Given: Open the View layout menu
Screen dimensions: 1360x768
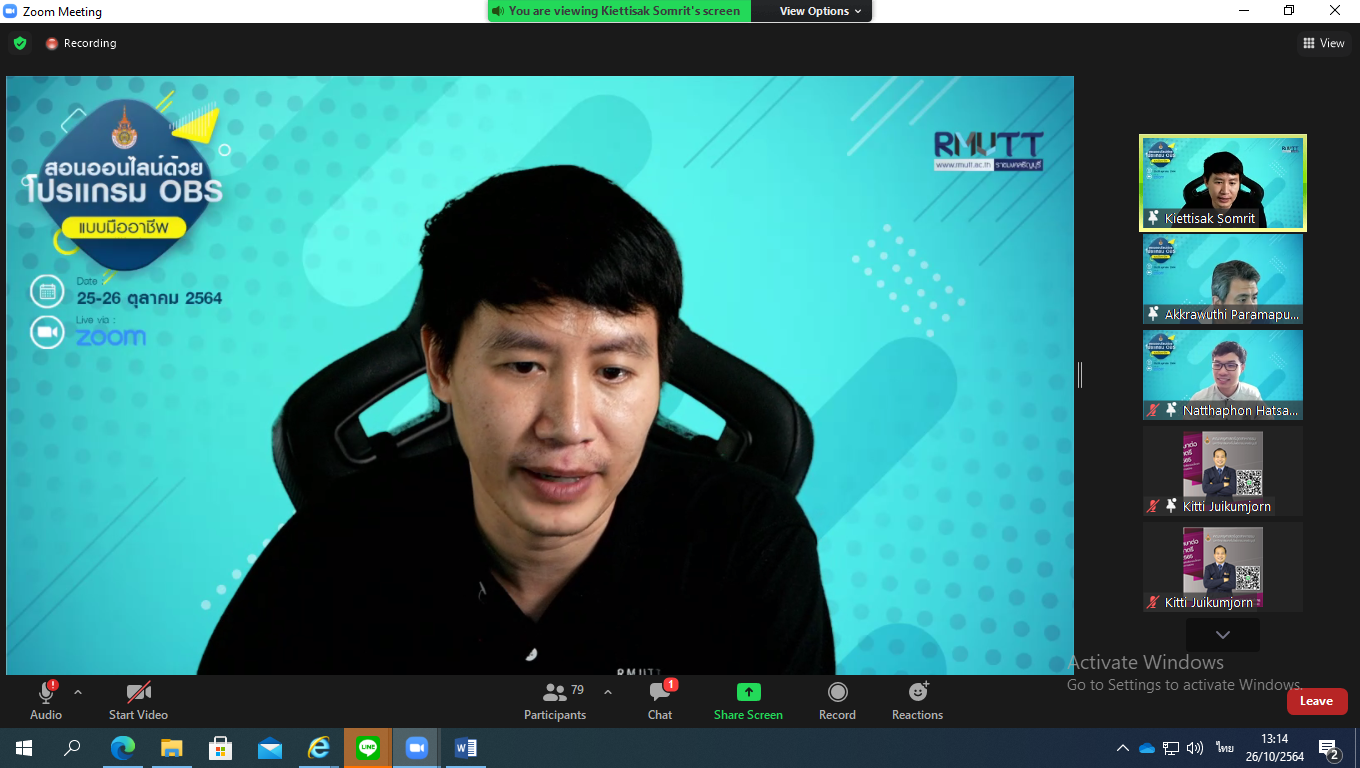Looking at the screenshot, I should click(x=1323, y=43).
